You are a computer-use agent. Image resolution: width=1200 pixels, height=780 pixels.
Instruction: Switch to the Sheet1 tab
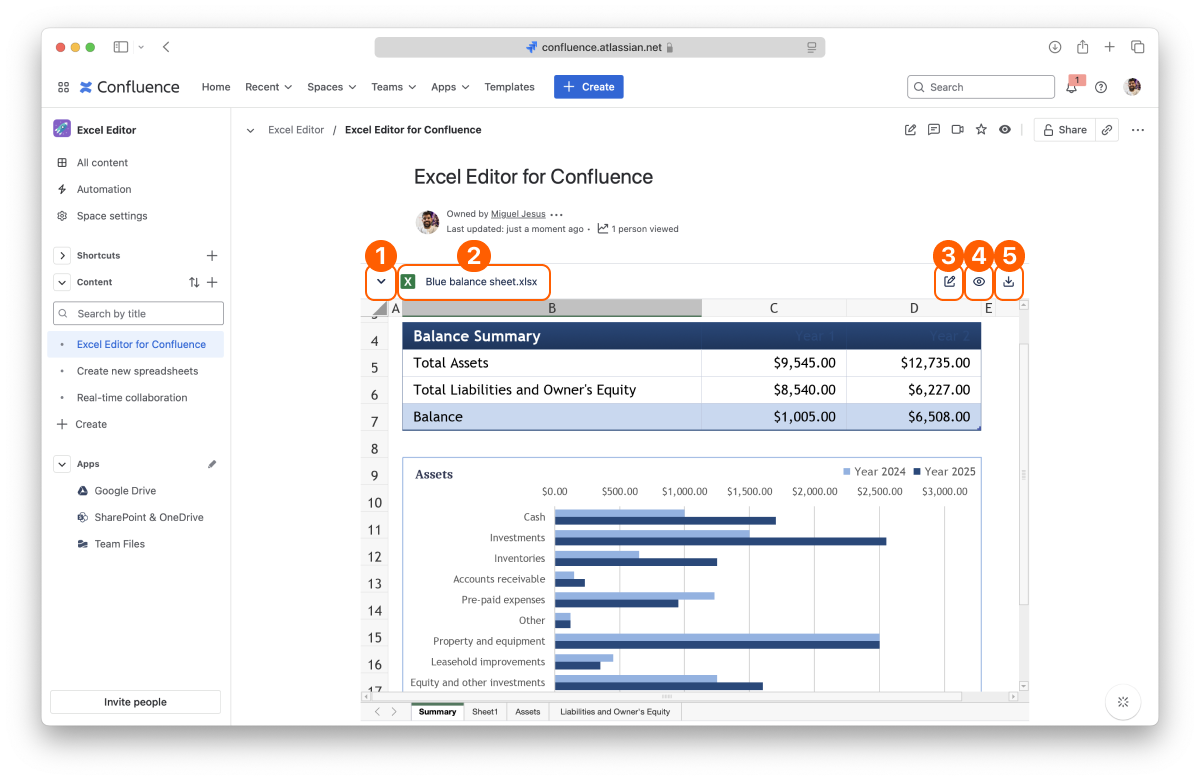[x=485, y=712]
